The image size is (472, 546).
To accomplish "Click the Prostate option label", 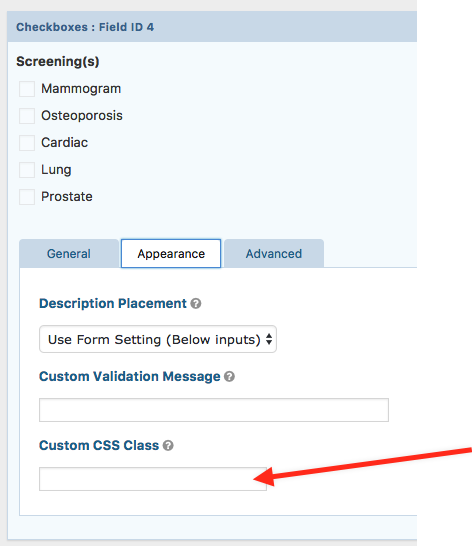I will [67, 197].
